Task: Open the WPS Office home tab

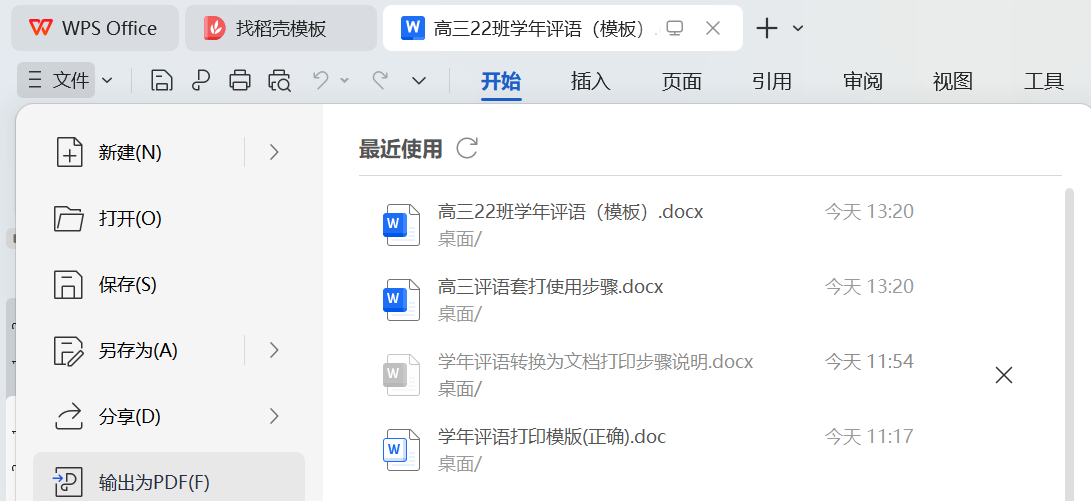Action: 95,29
